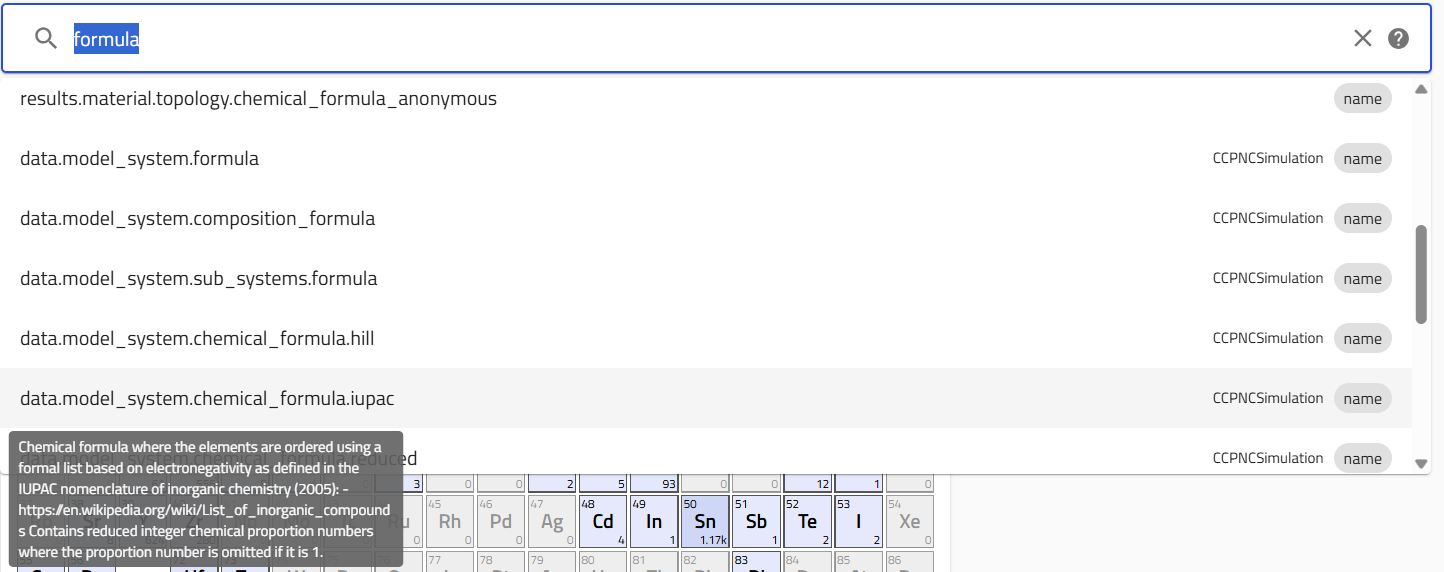Click the magnifying glass search icon
This screenshot has width=1444, height=572.
[x=46, y=38]
